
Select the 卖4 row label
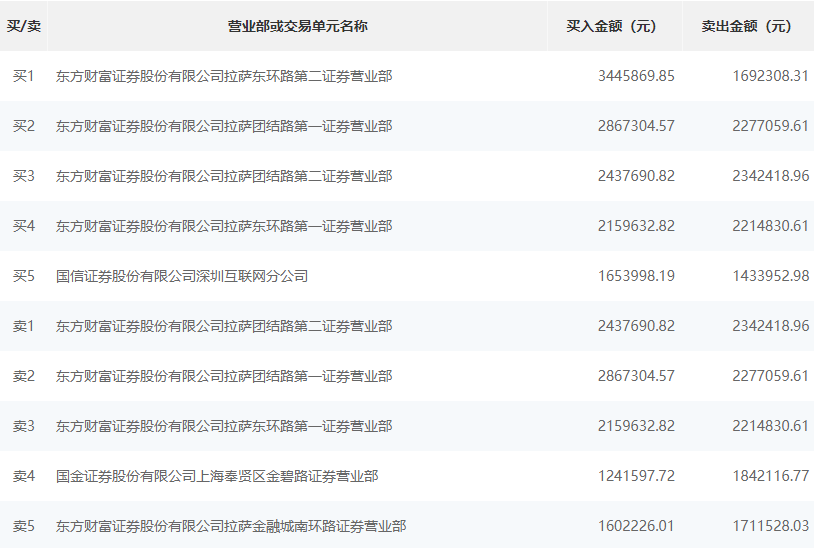pos(24,476)
